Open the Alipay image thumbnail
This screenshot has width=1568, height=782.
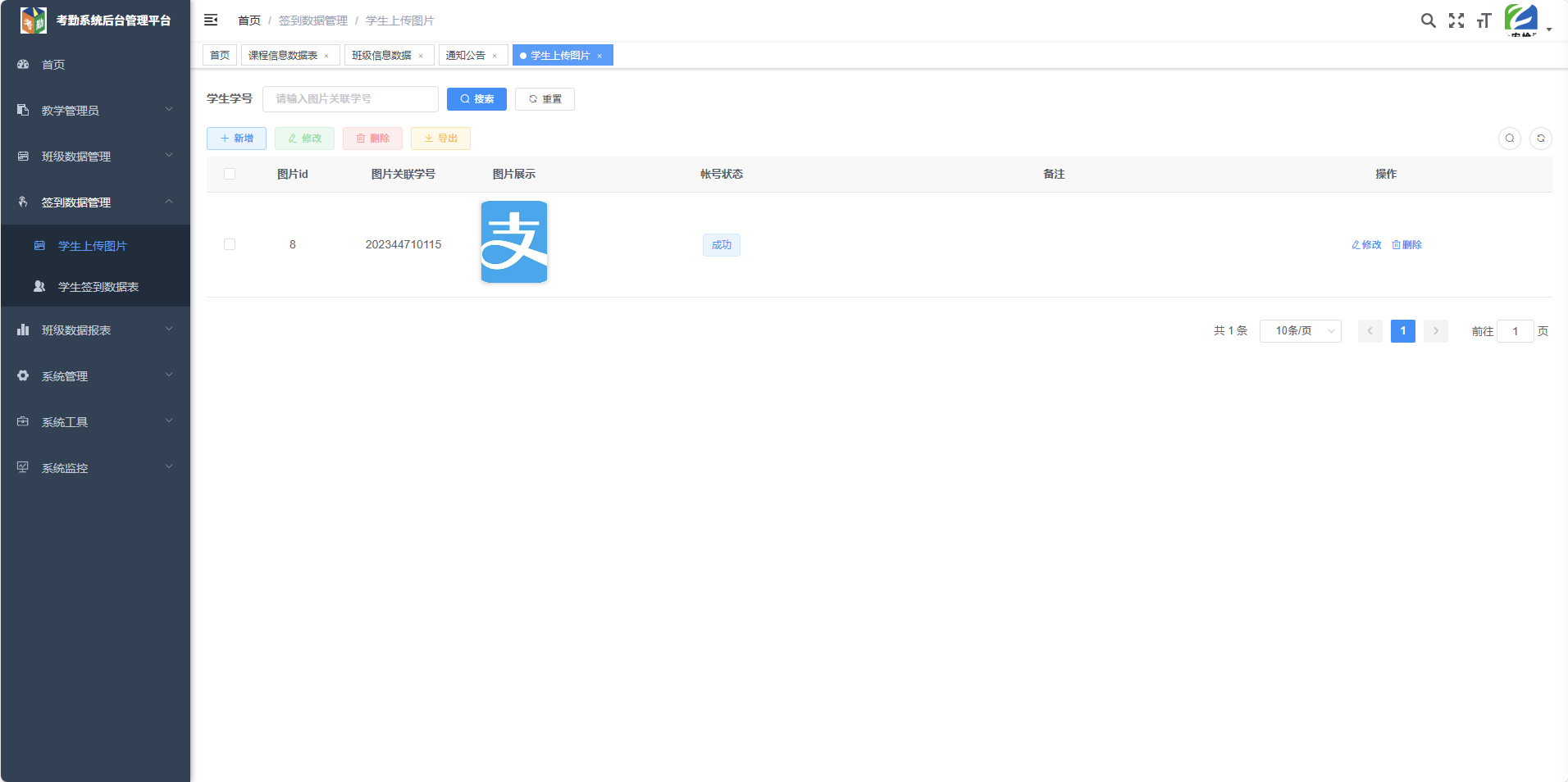[x=514, y=242]
